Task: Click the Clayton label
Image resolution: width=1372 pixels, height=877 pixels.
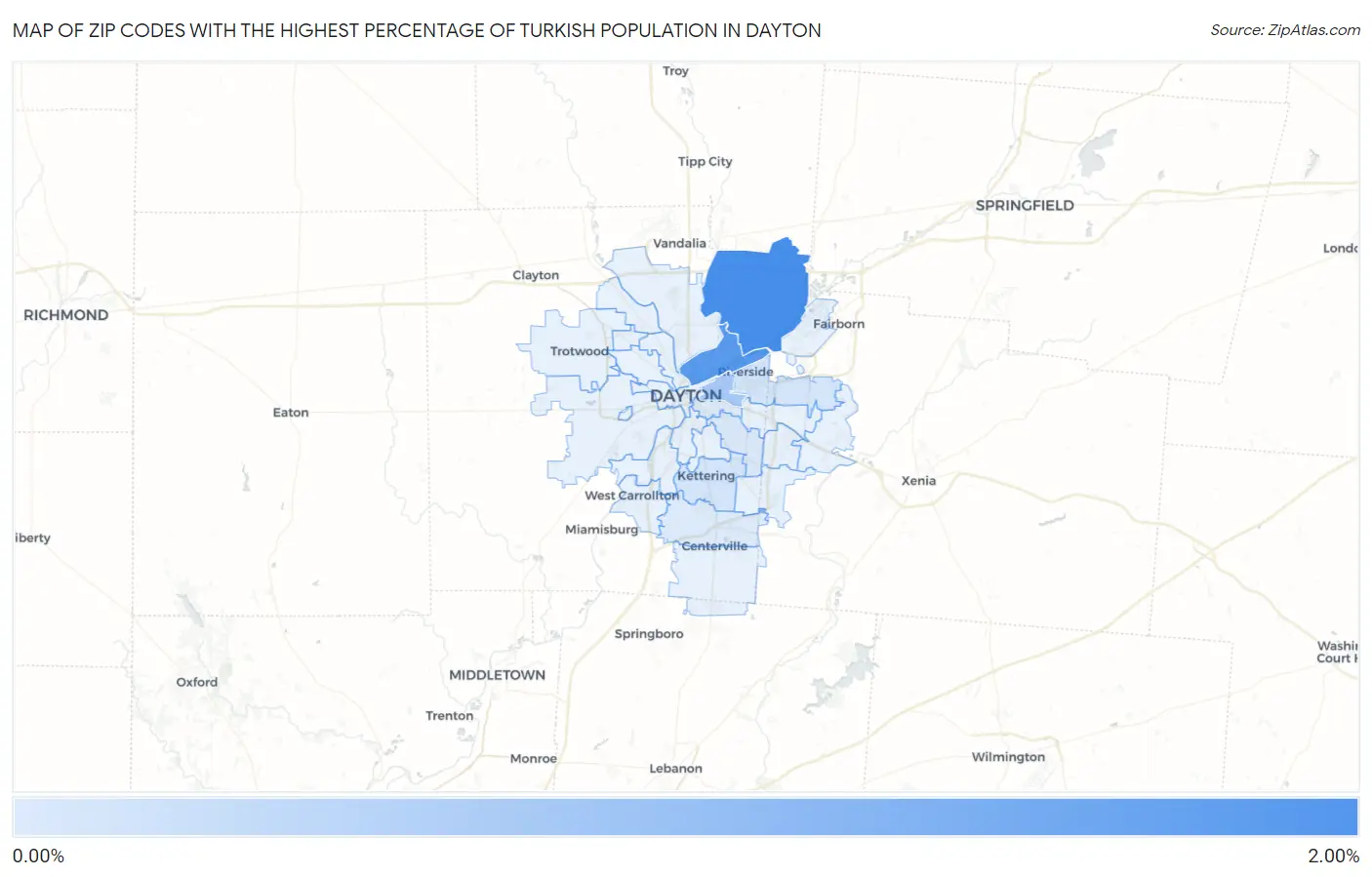Action: click(x=536, y=275)
